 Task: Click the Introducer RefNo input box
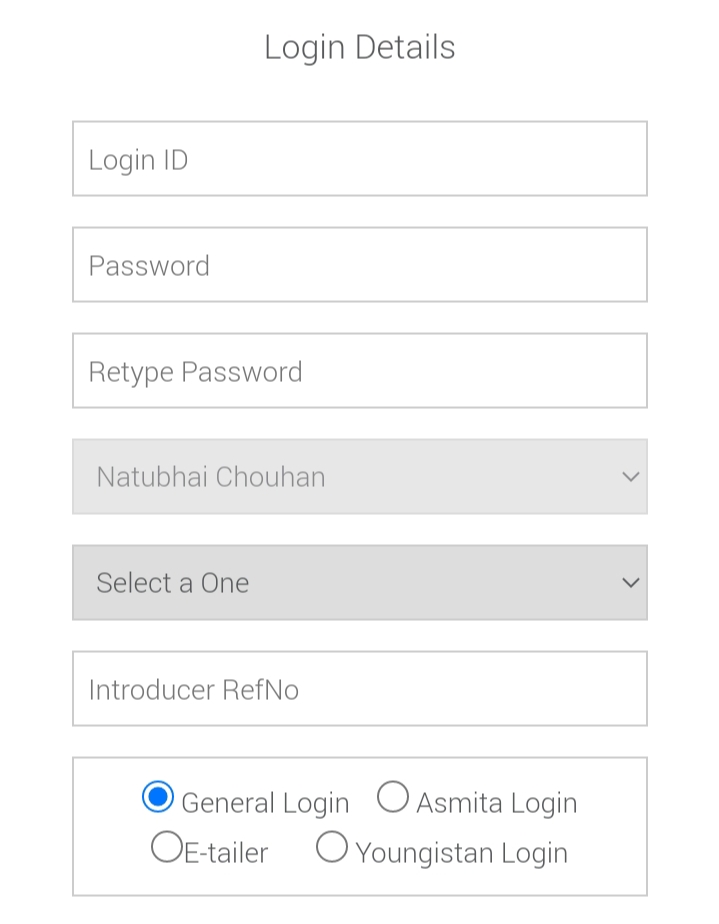[x=359, y=689]
